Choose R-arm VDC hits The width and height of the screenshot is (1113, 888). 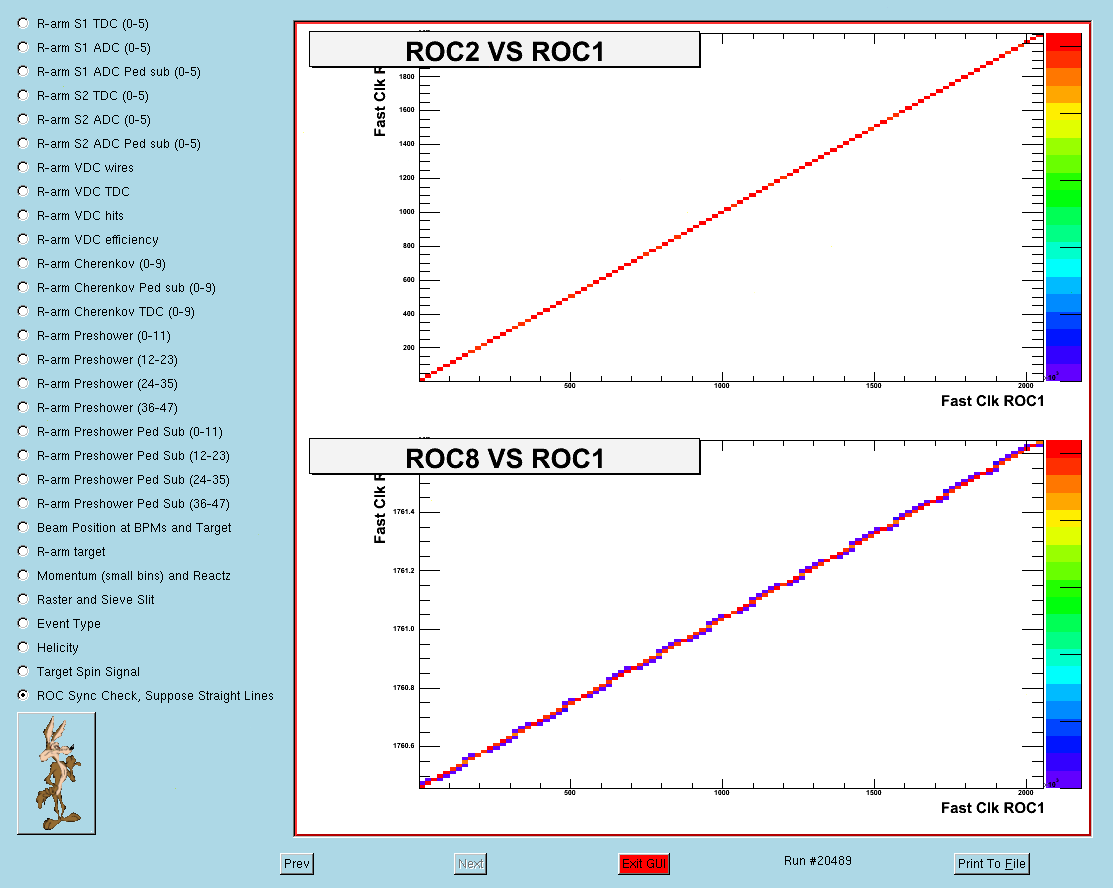(x=23, y=215)
